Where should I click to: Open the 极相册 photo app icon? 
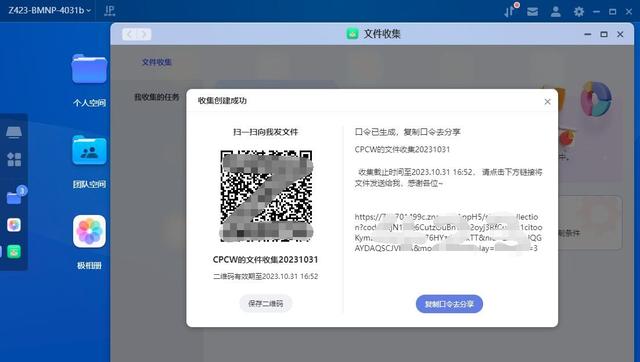pyautogui.click(x=89, y=231)
